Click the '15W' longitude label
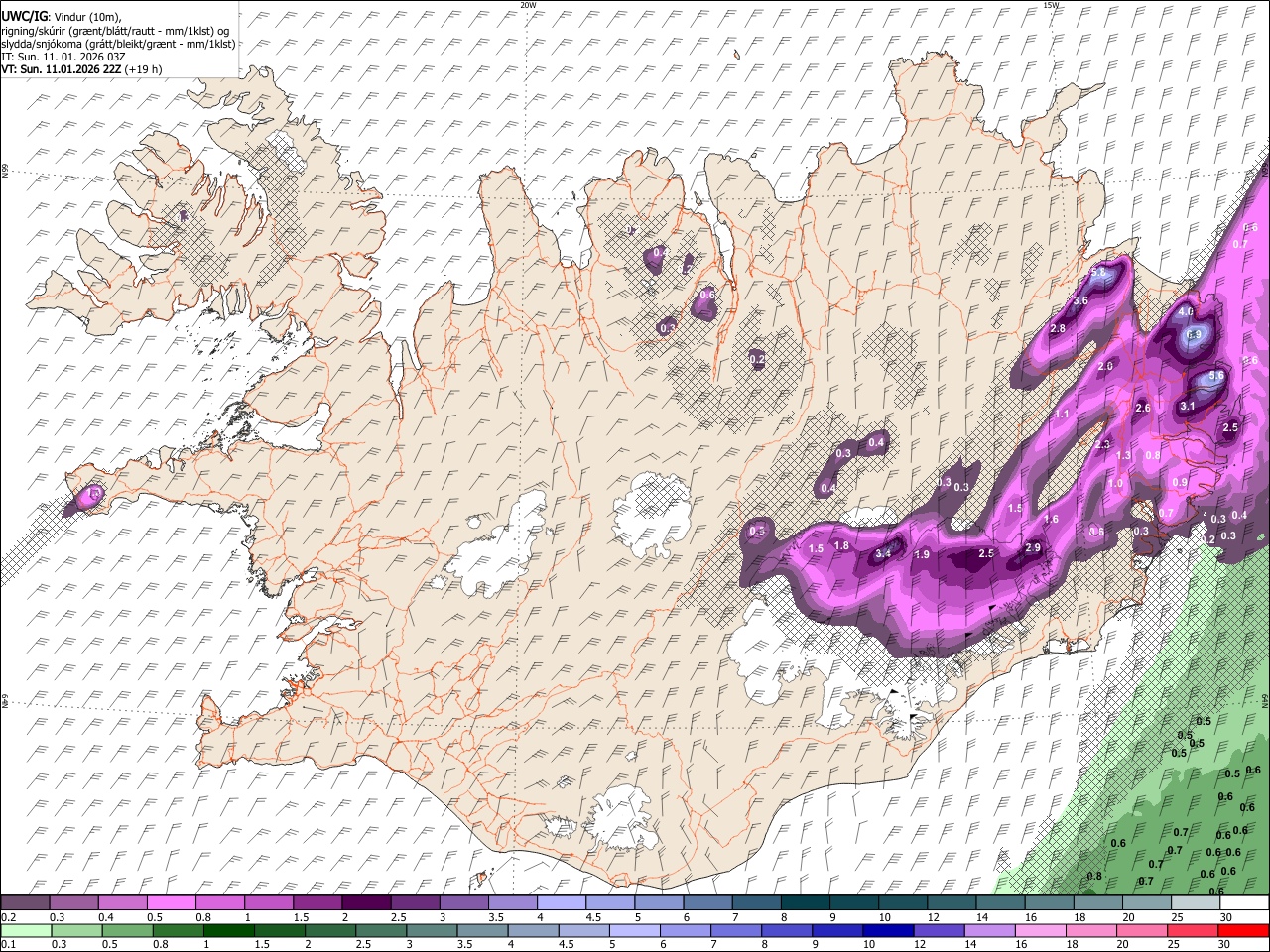The height and width of the screenshot is (952, 1270). (x=1050, y=5)
